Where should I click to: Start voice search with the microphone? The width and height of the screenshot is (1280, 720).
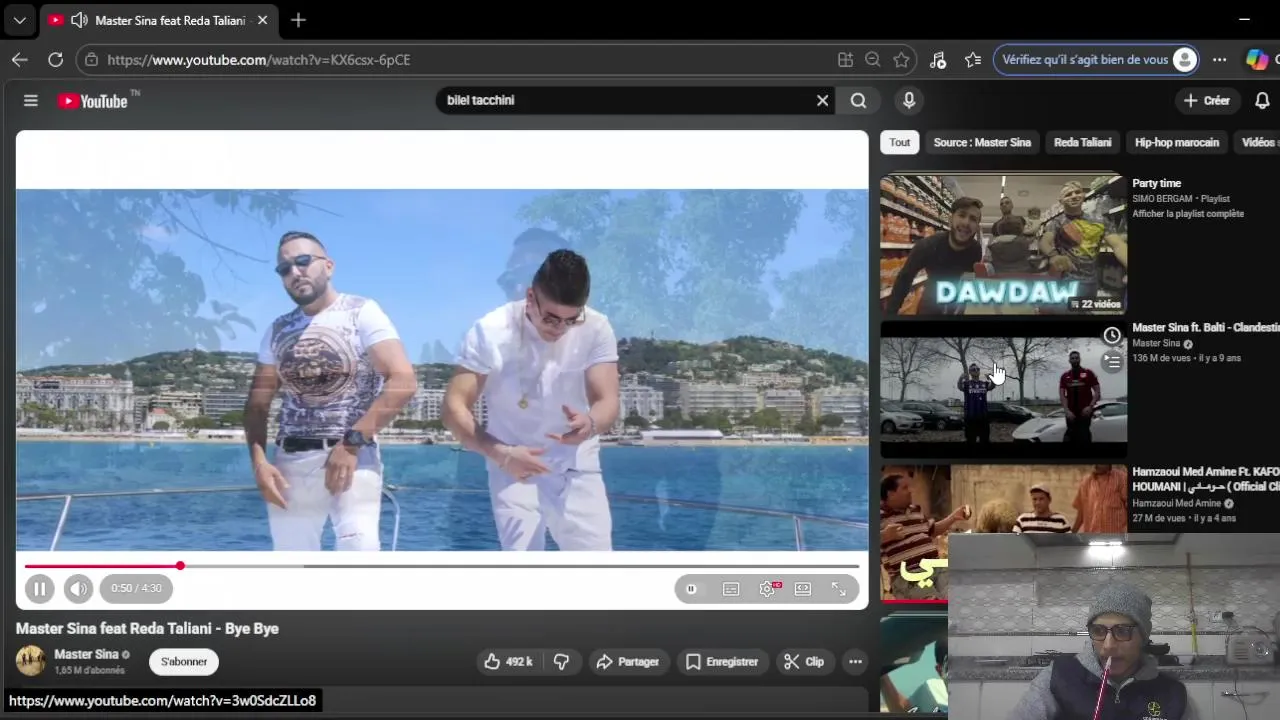click(909, 100)
